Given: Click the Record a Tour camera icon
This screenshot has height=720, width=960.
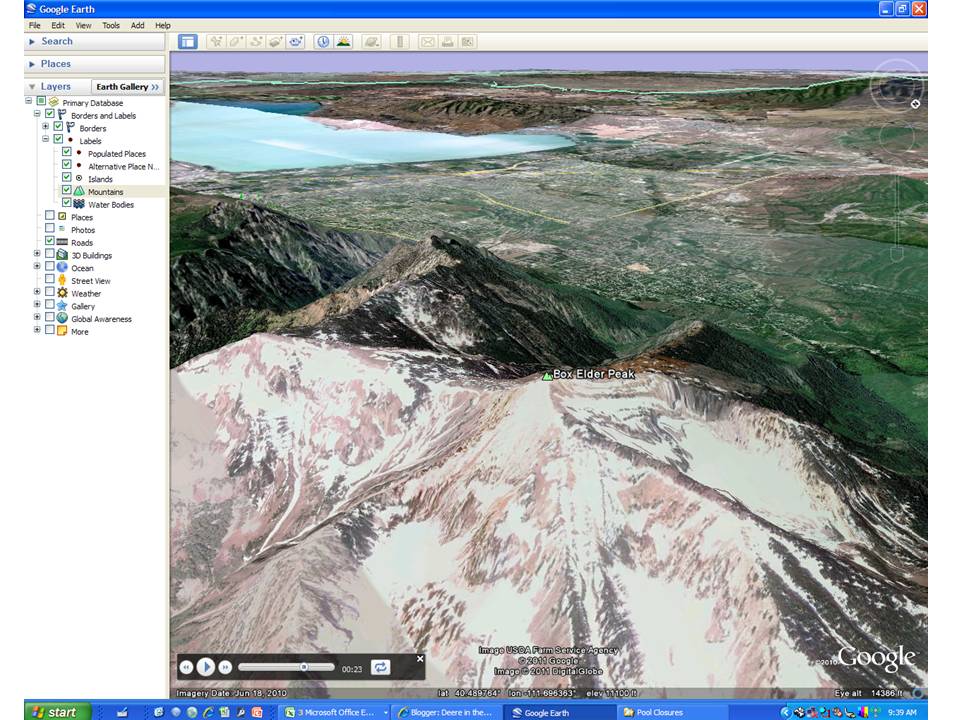Looking at the screenshot, I should tap(296, 42).
